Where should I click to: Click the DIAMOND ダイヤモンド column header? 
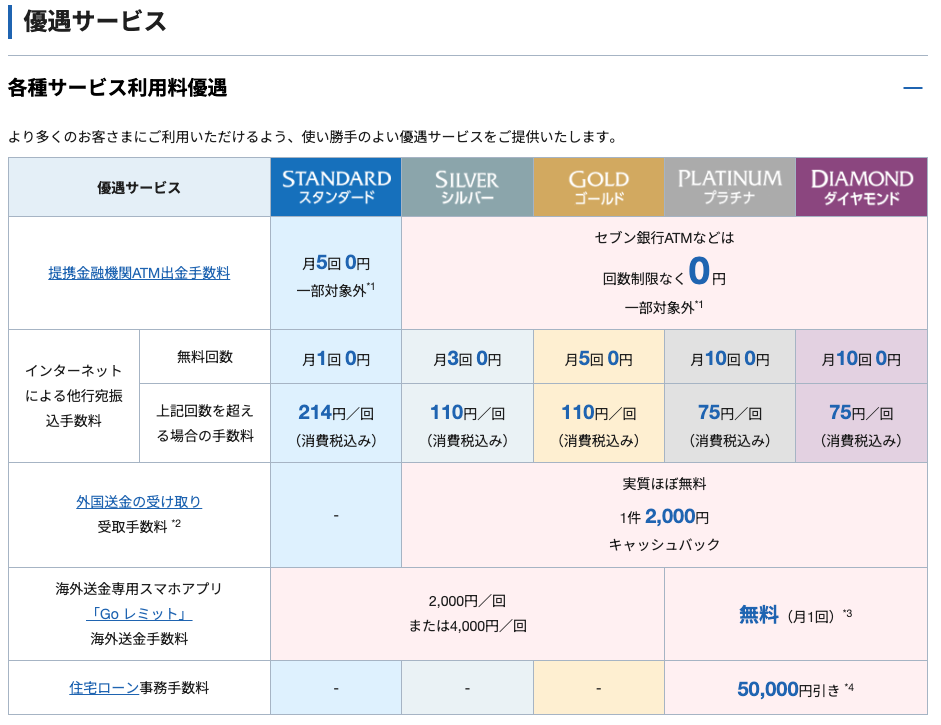pyautogui.click(x=862, y=187)
